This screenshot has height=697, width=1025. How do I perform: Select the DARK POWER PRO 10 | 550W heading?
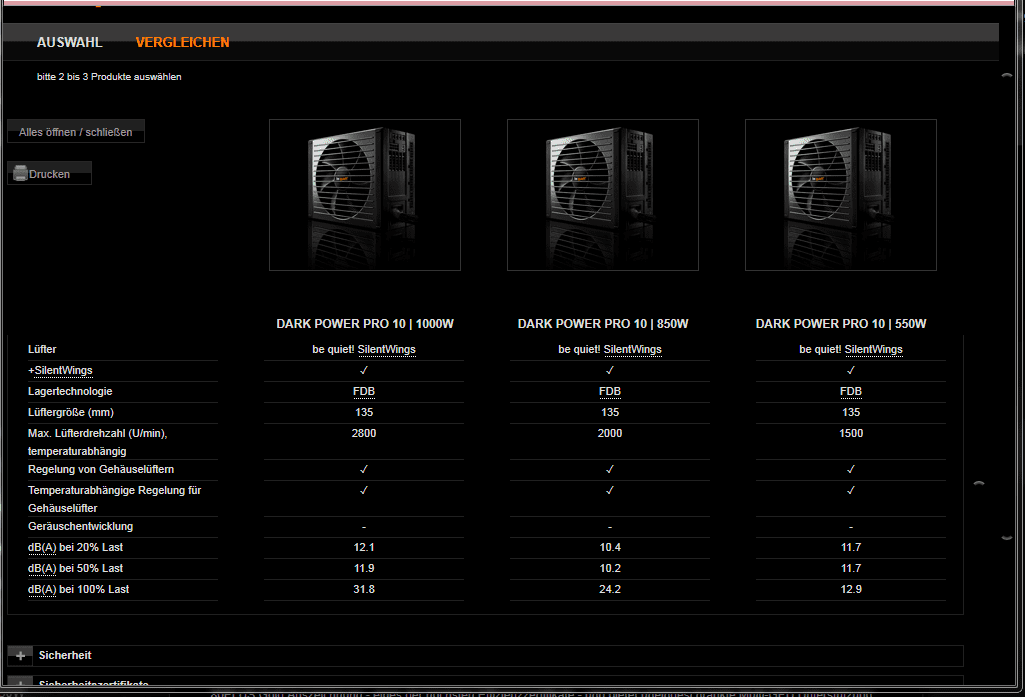click(841, 324)
